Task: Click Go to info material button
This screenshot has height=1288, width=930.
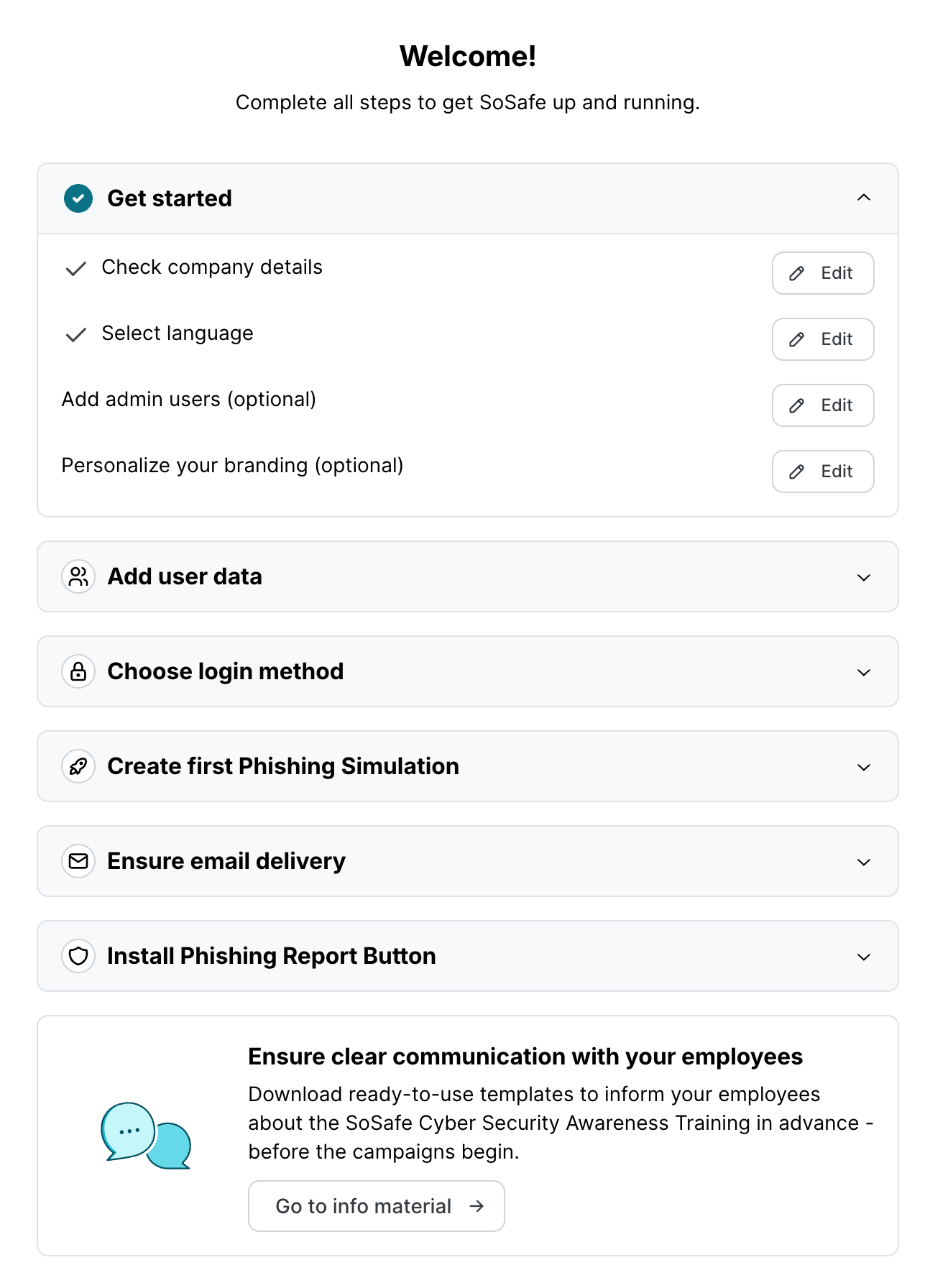Action: 377,1206
